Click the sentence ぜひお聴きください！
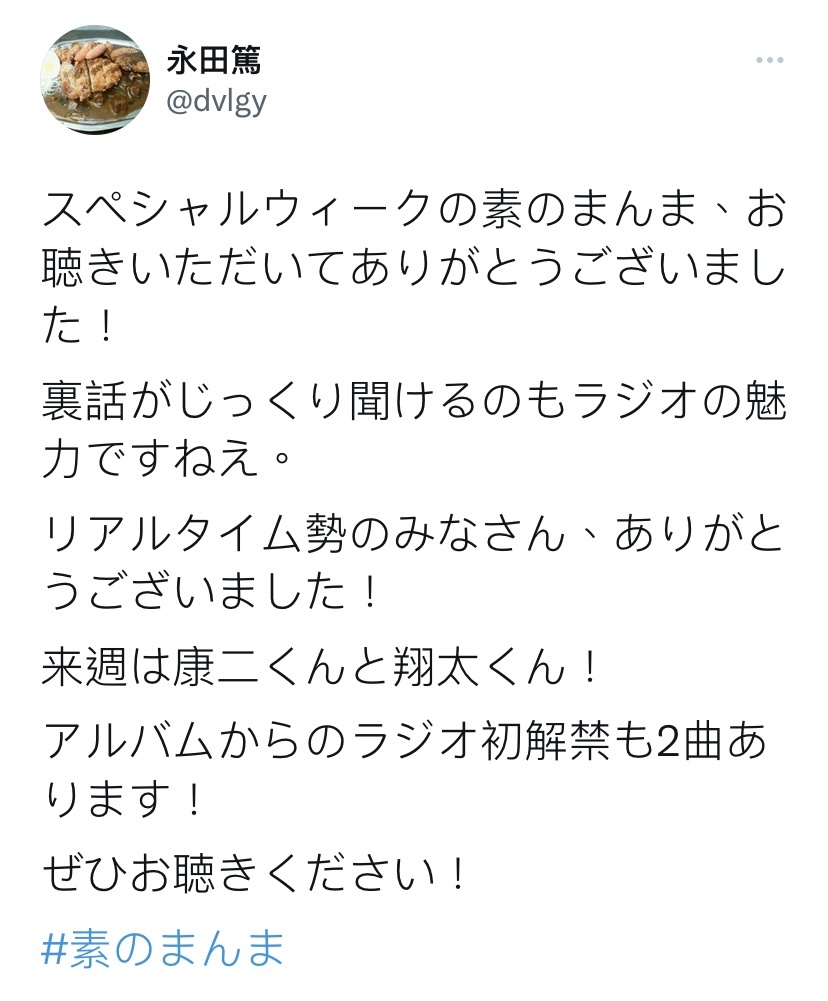 point(254,875)
